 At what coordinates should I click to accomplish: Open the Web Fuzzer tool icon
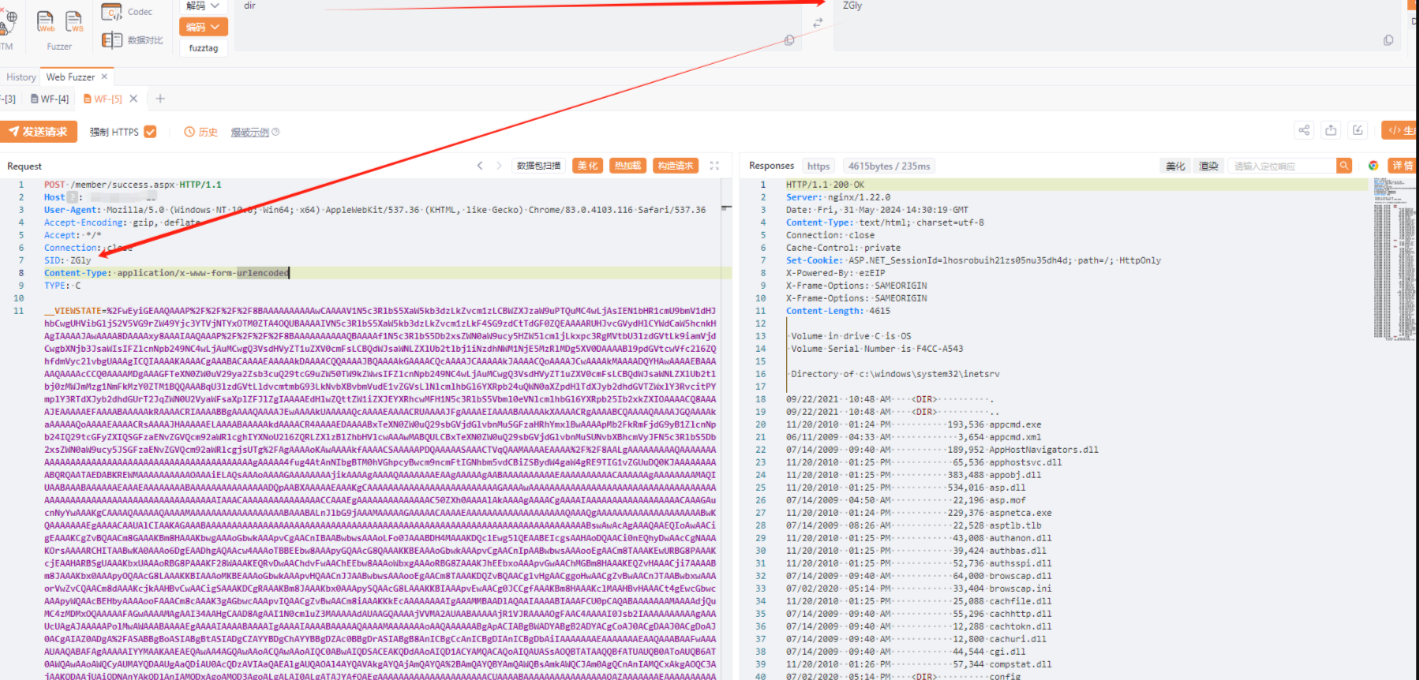pyautogui.click(x=46, y=21)
